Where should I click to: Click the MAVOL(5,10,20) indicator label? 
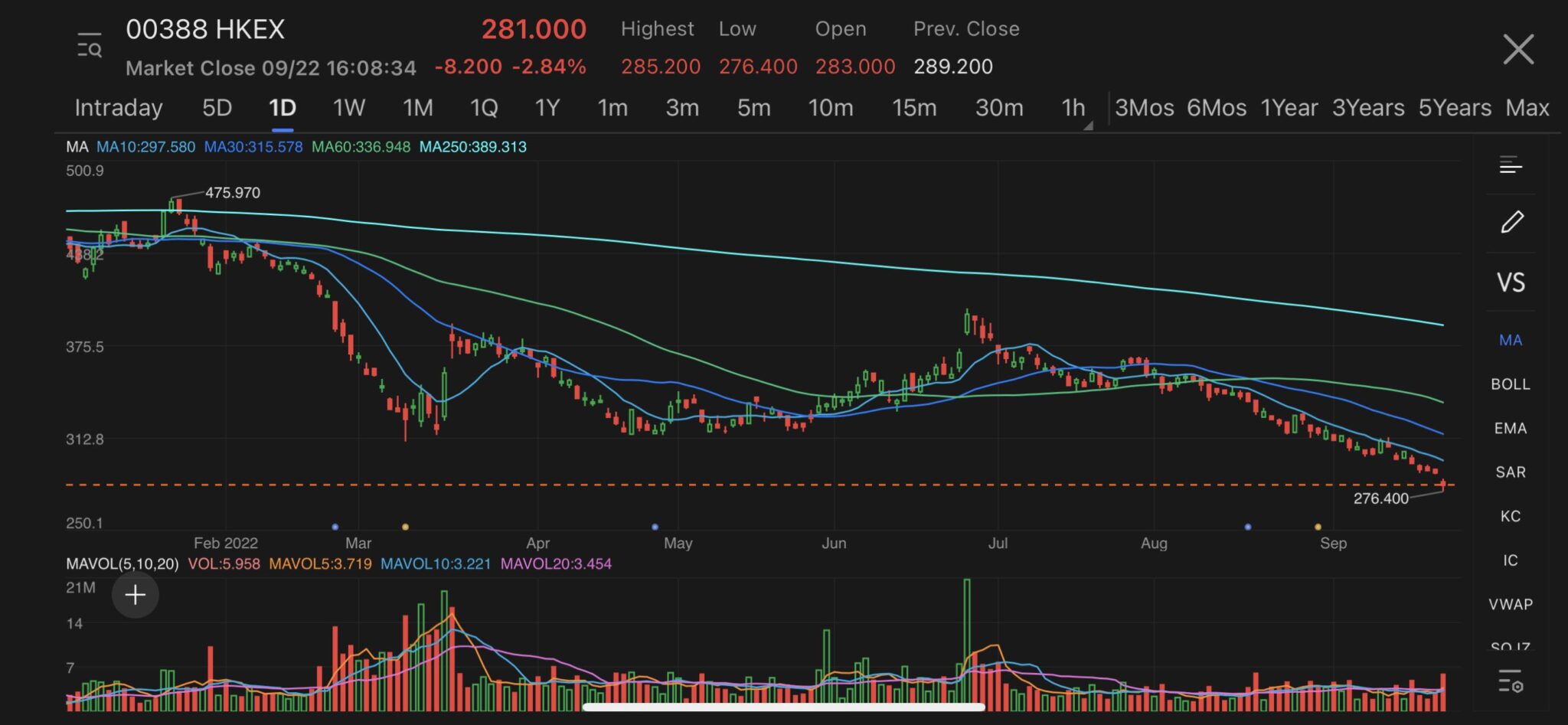point(122,564)
